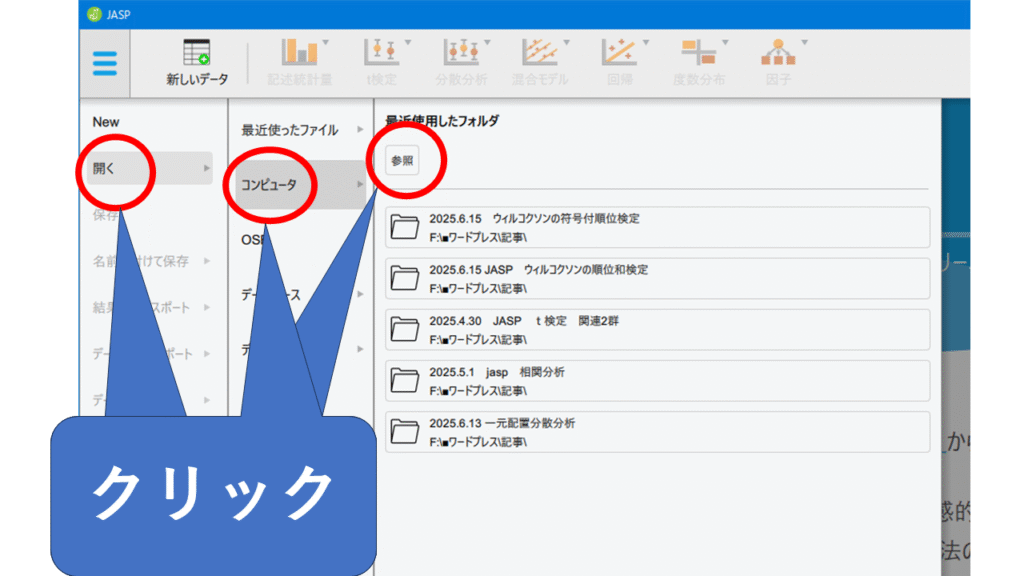
Task: Select New in the file menu
Action: pos(106,122)
